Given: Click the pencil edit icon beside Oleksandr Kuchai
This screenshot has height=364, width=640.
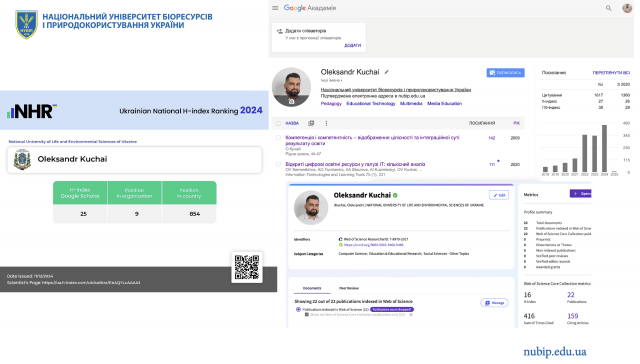Looking at the screenshot, I should [x=387, y=72].
